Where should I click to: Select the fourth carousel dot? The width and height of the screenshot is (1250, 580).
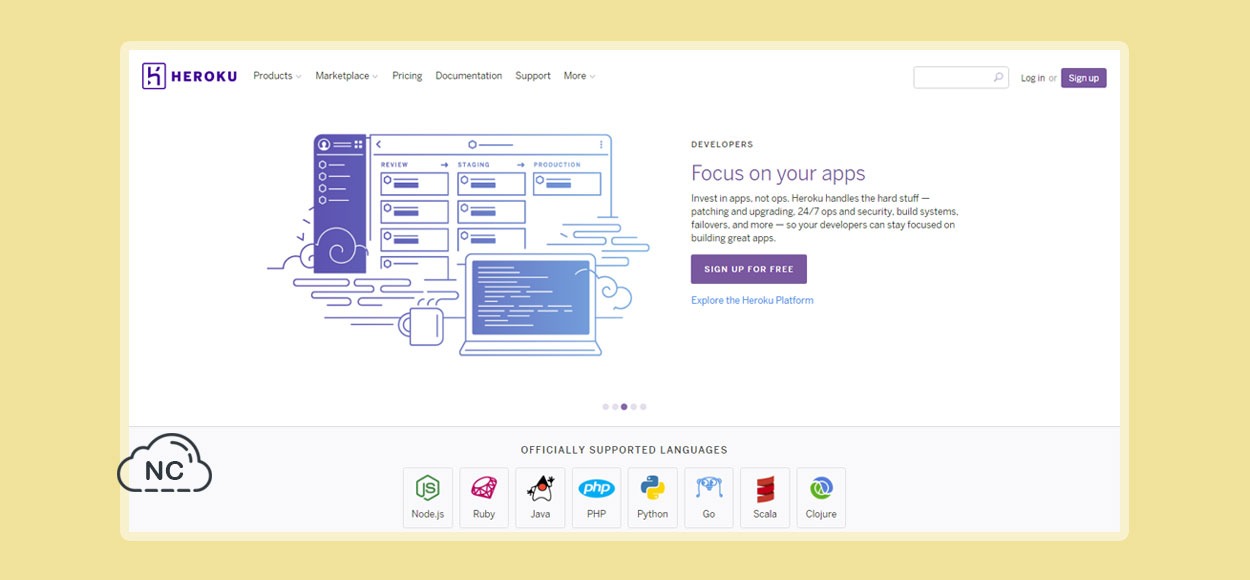tap(634, 407)
